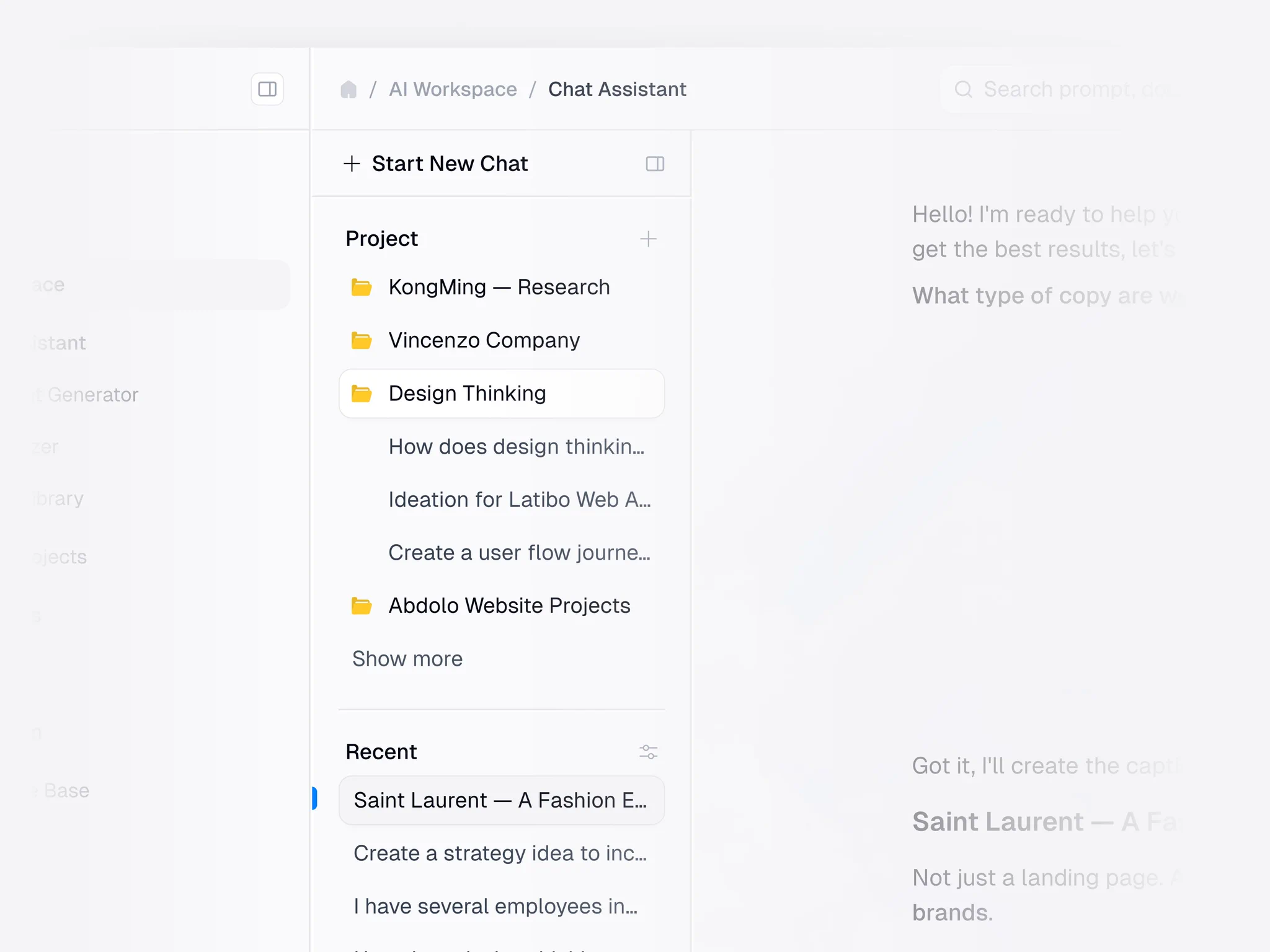The image size is (1270, 952).
Task: Click the search magnifier icon
Action: [963, 89]
